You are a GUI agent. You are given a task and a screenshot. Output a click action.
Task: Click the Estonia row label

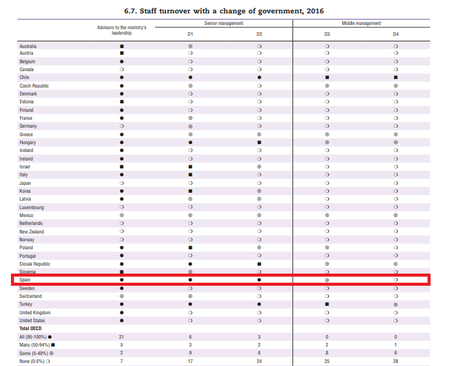[x=27, y=102]
